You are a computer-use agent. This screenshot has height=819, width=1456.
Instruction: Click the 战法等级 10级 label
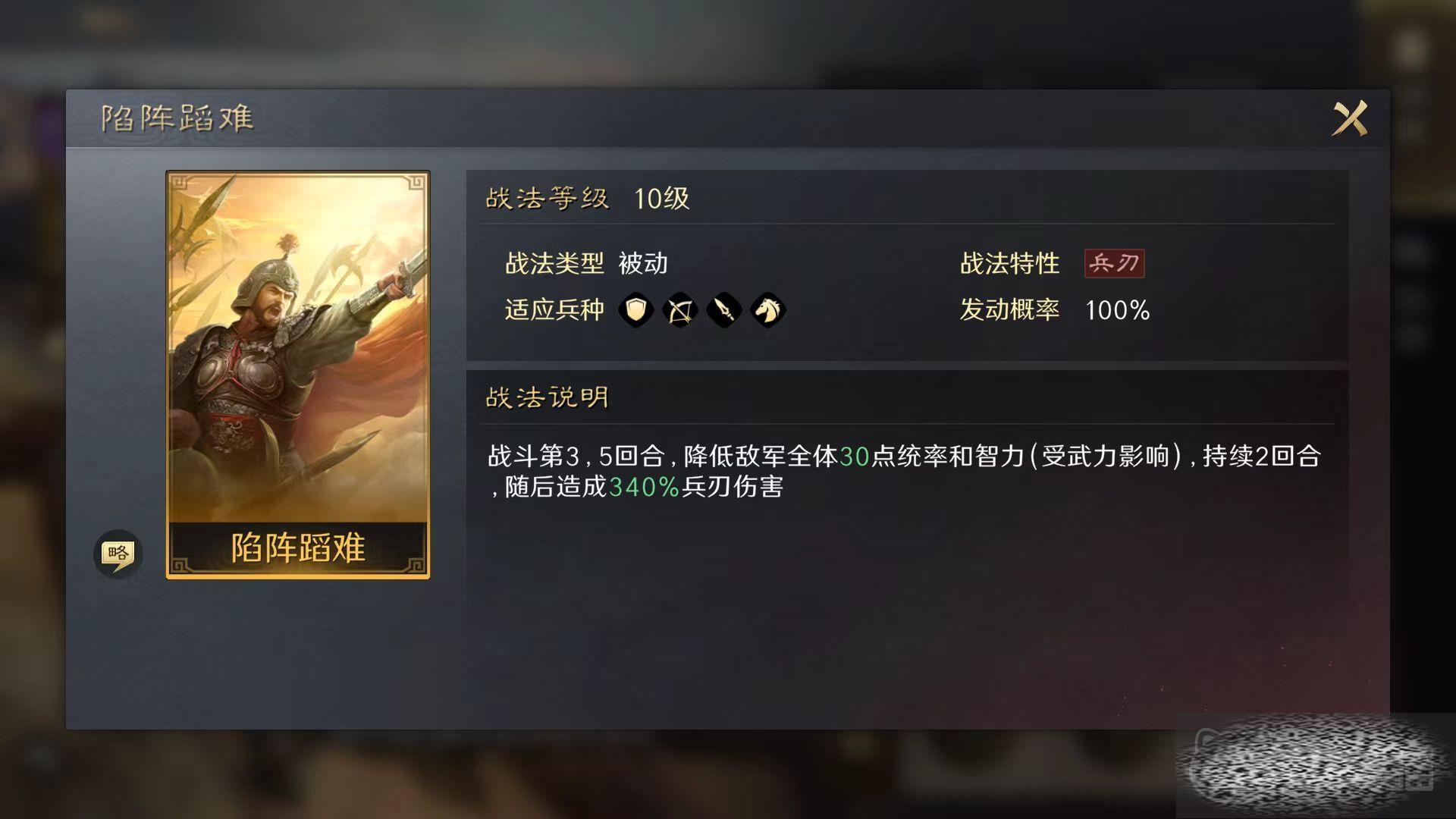pos(587,199)
